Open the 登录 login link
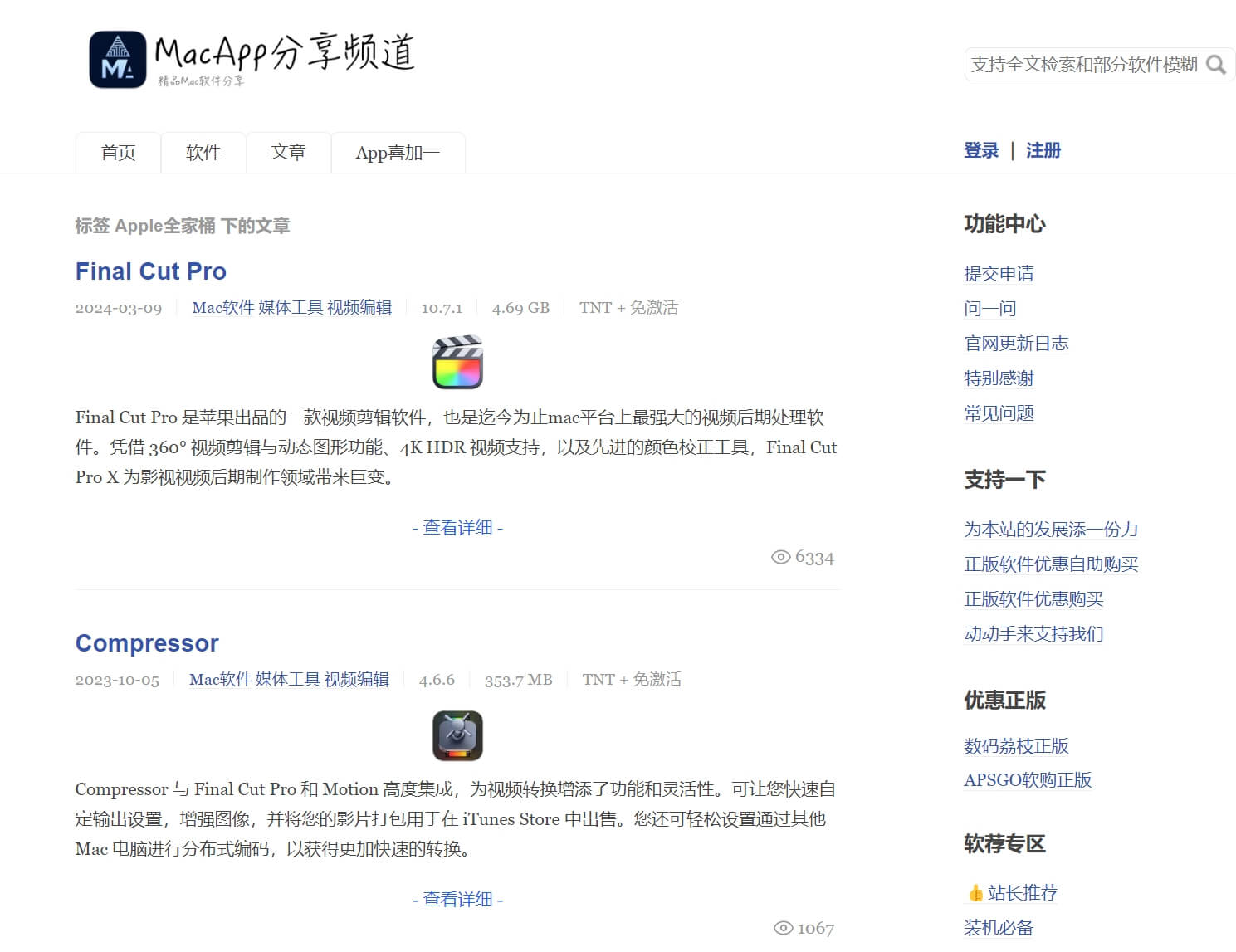 [981, 150]
